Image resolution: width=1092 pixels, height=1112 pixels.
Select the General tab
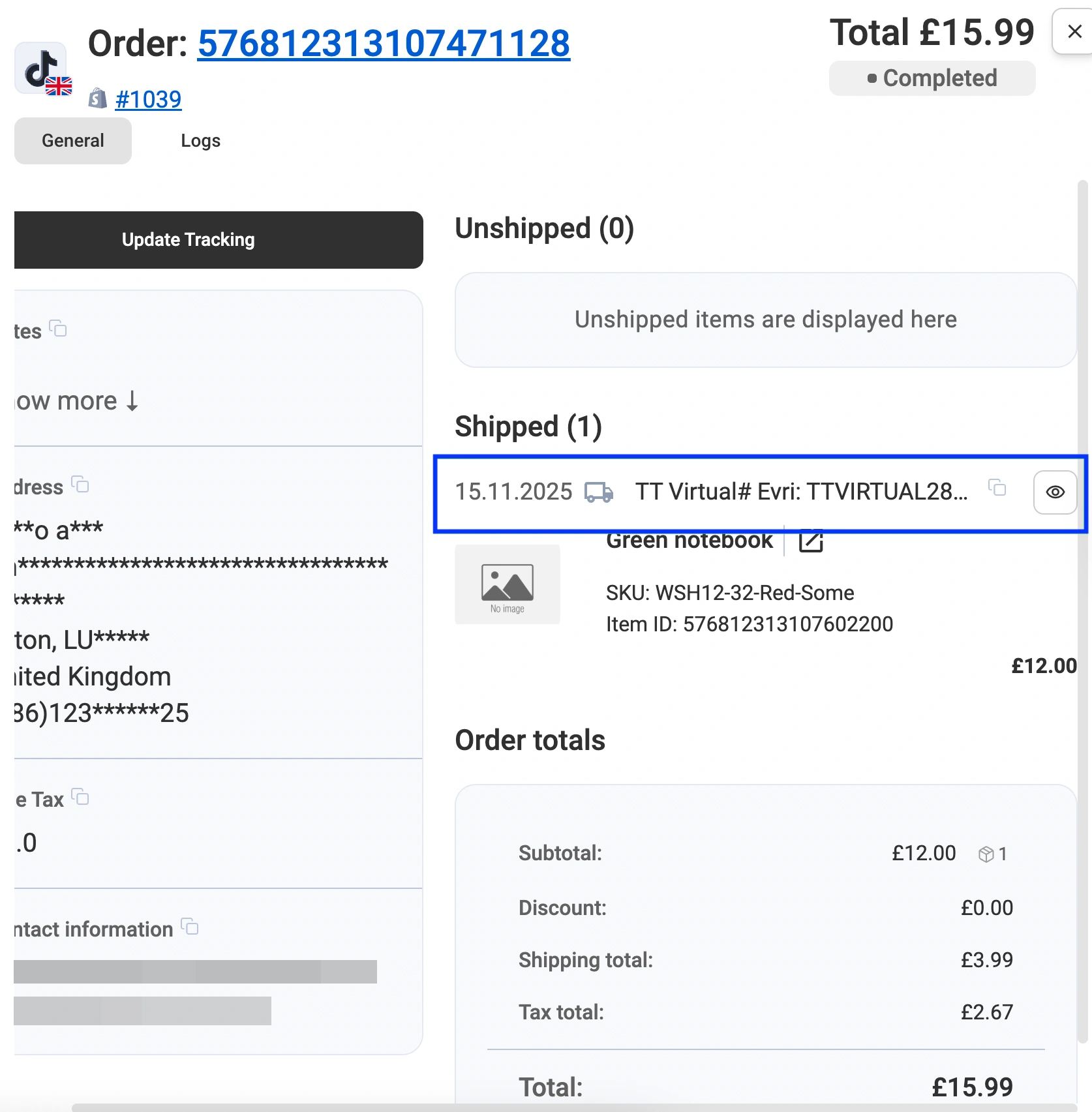73,141
